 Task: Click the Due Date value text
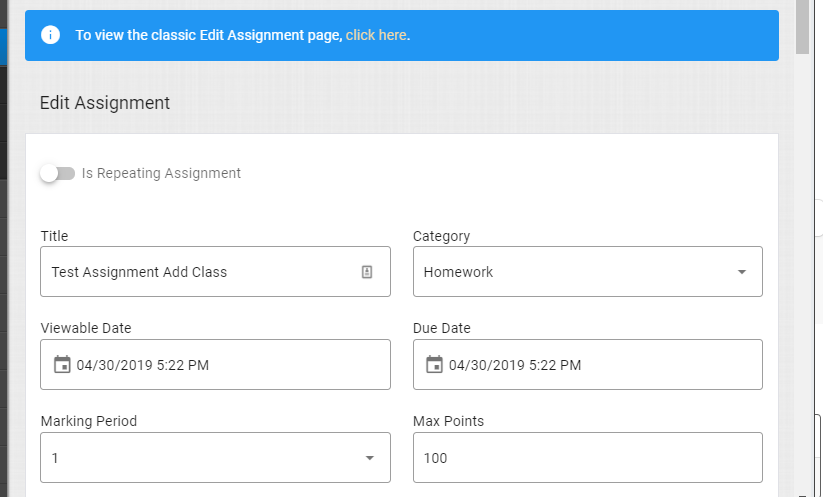point(515,365)
